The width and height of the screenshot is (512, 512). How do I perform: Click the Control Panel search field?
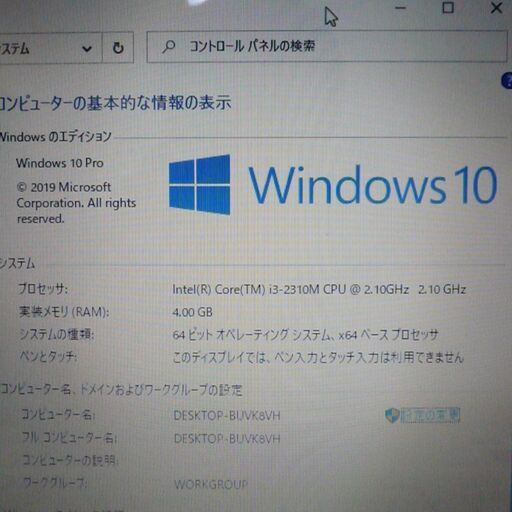click(x=327, y=47)
